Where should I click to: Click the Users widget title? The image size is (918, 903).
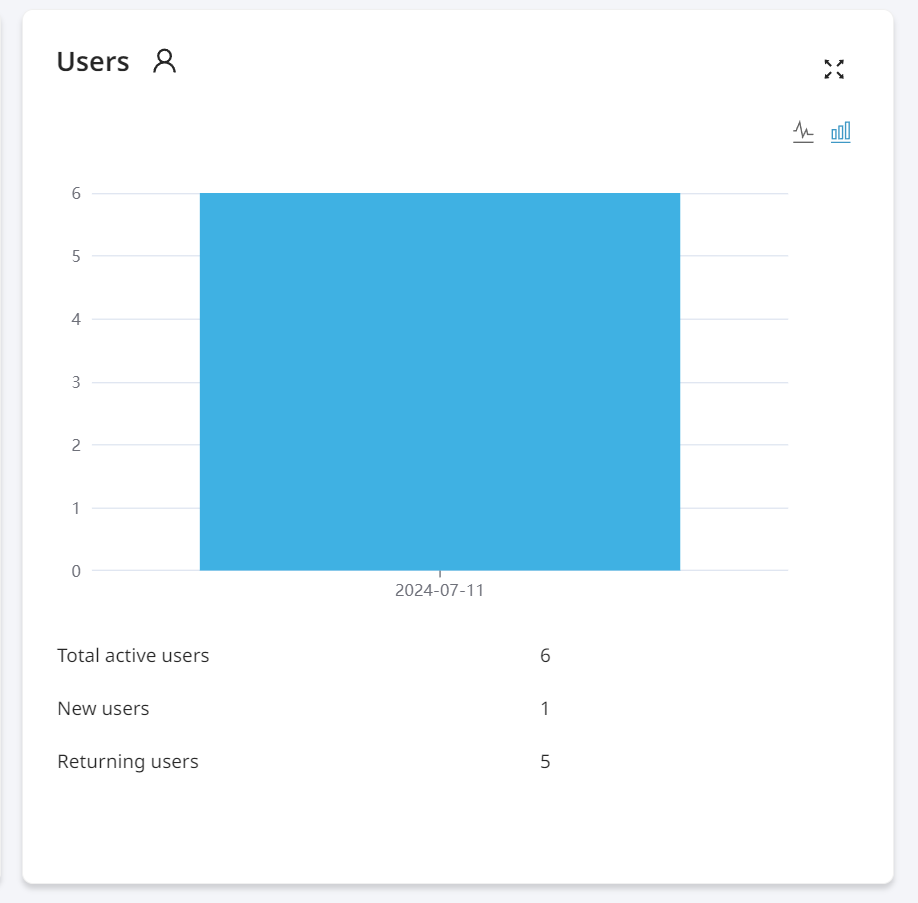pos(93,61)
